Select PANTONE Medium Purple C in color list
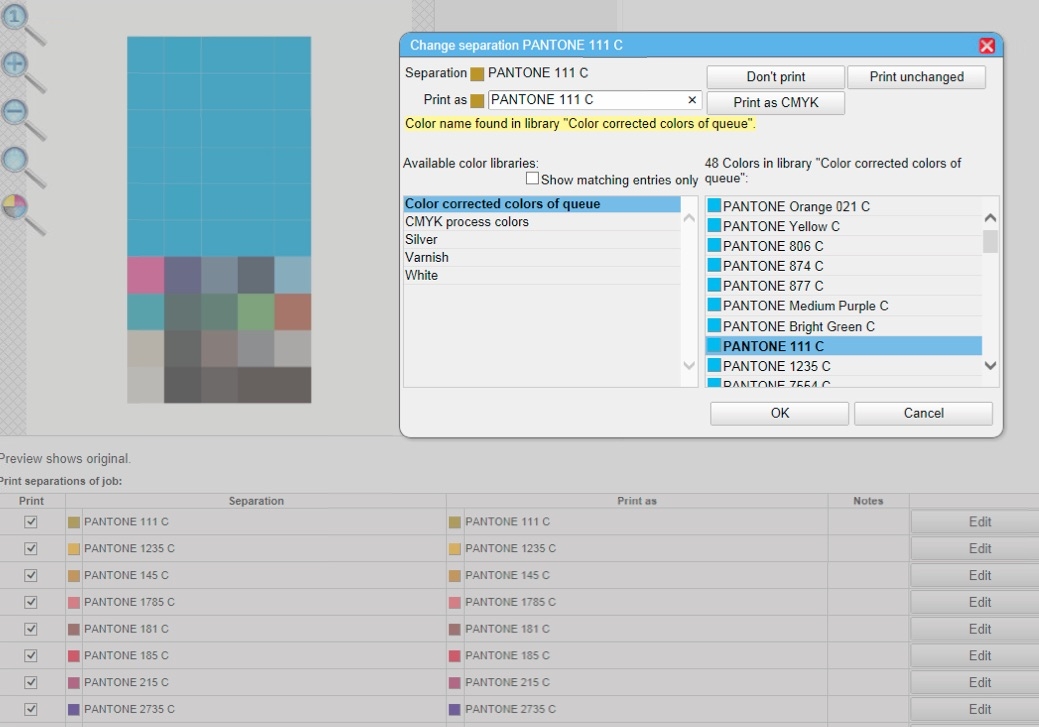 [844, 306]
